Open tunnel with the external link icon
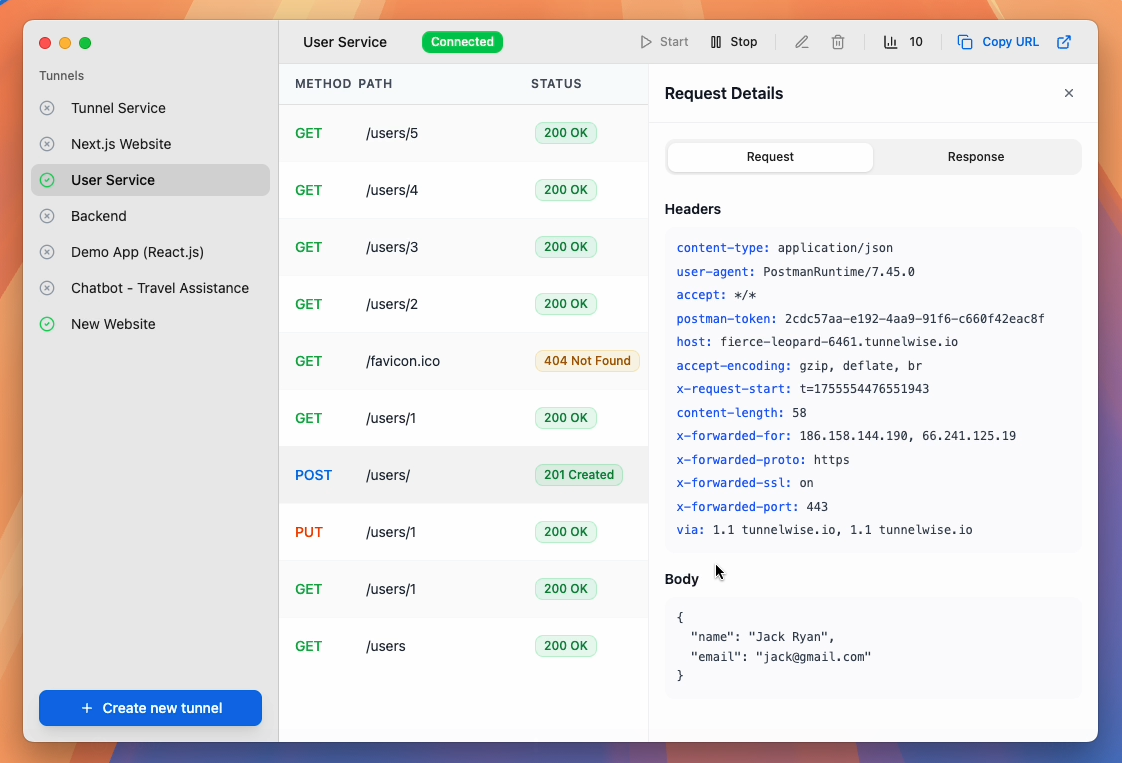Image resolution: width=1122 pixels, height=763 pixels. point(1064,42)
